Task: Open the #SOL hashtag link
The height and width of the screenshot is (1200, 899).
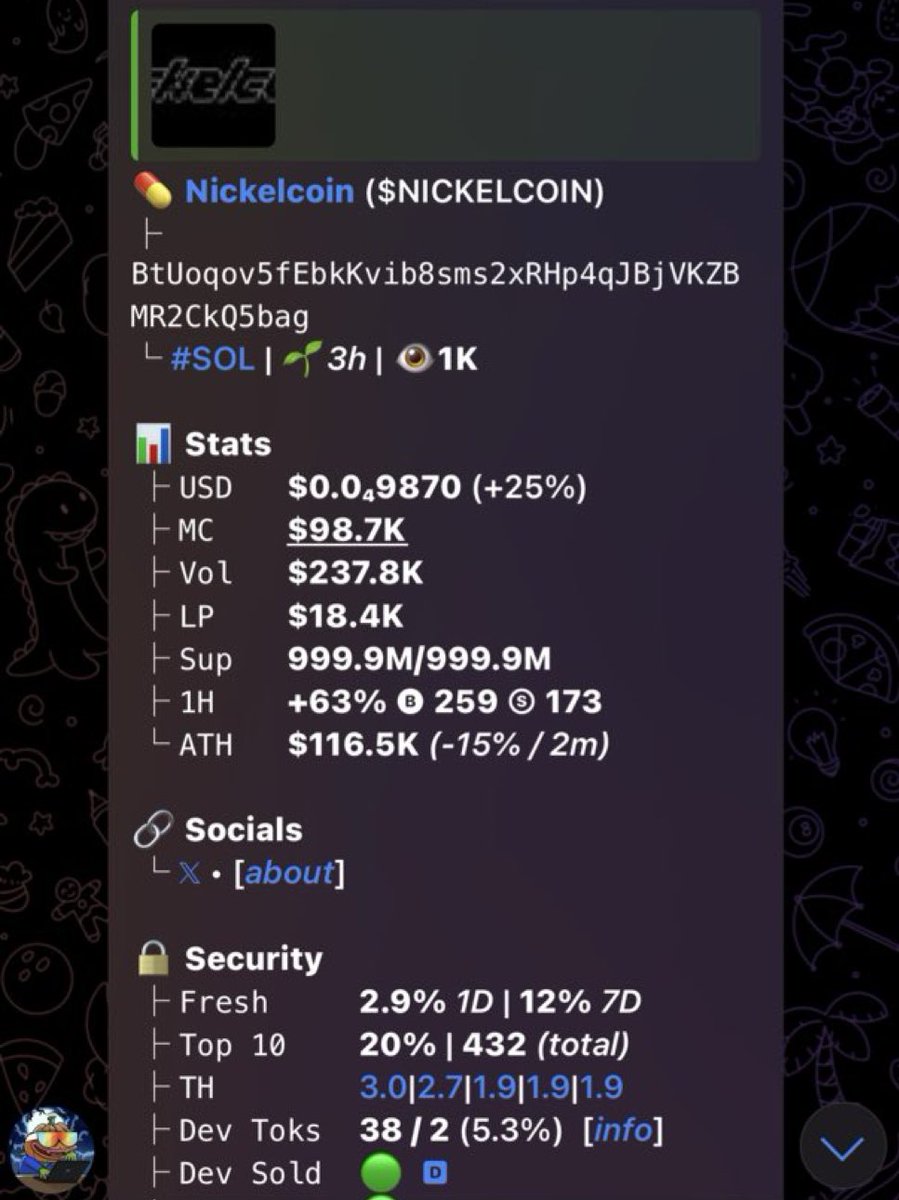Action: pyautogui.click(x=212, y=360)
